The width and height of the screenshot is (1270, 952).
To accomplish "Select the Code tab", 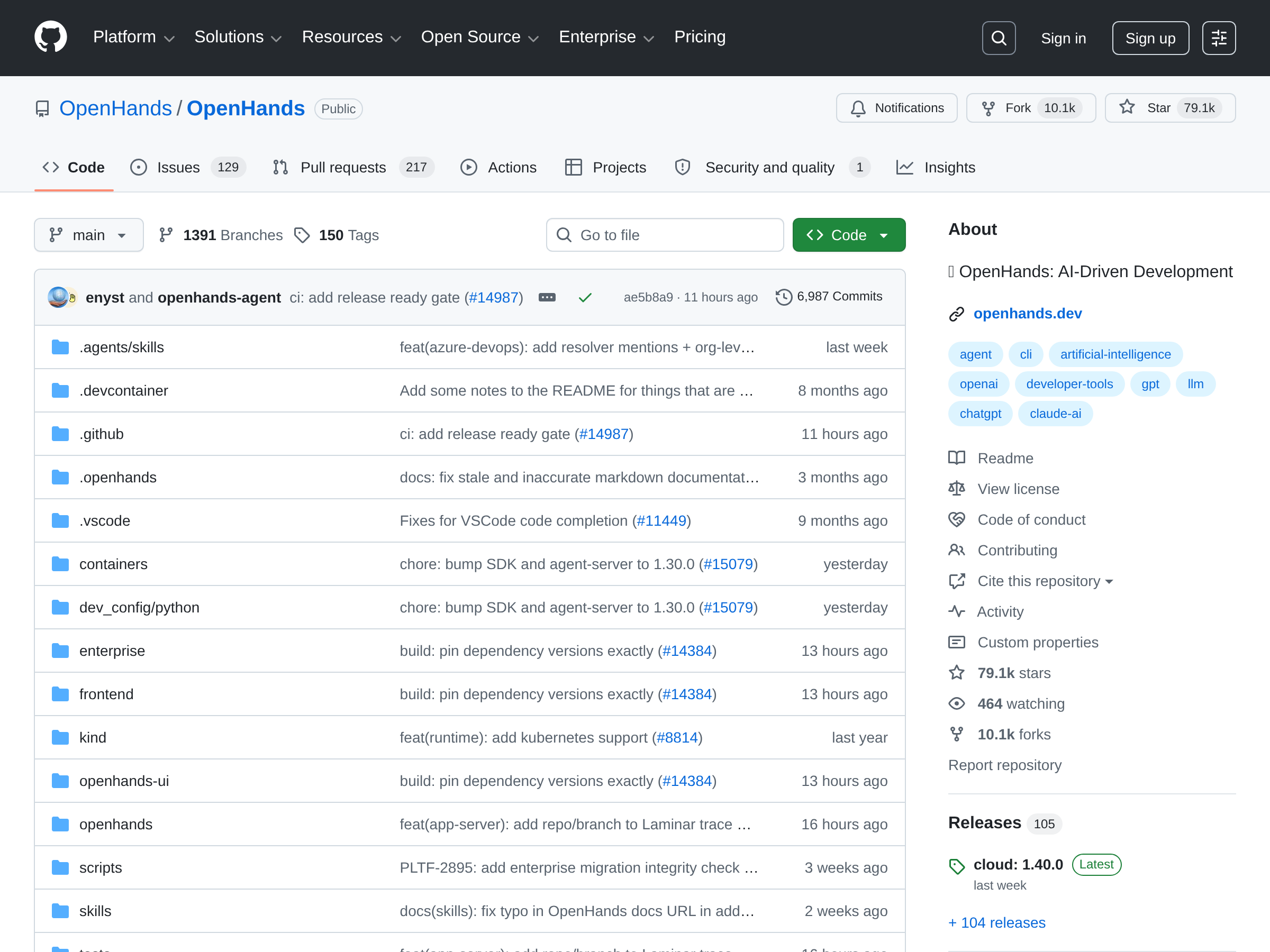I will tap(74, 167).
